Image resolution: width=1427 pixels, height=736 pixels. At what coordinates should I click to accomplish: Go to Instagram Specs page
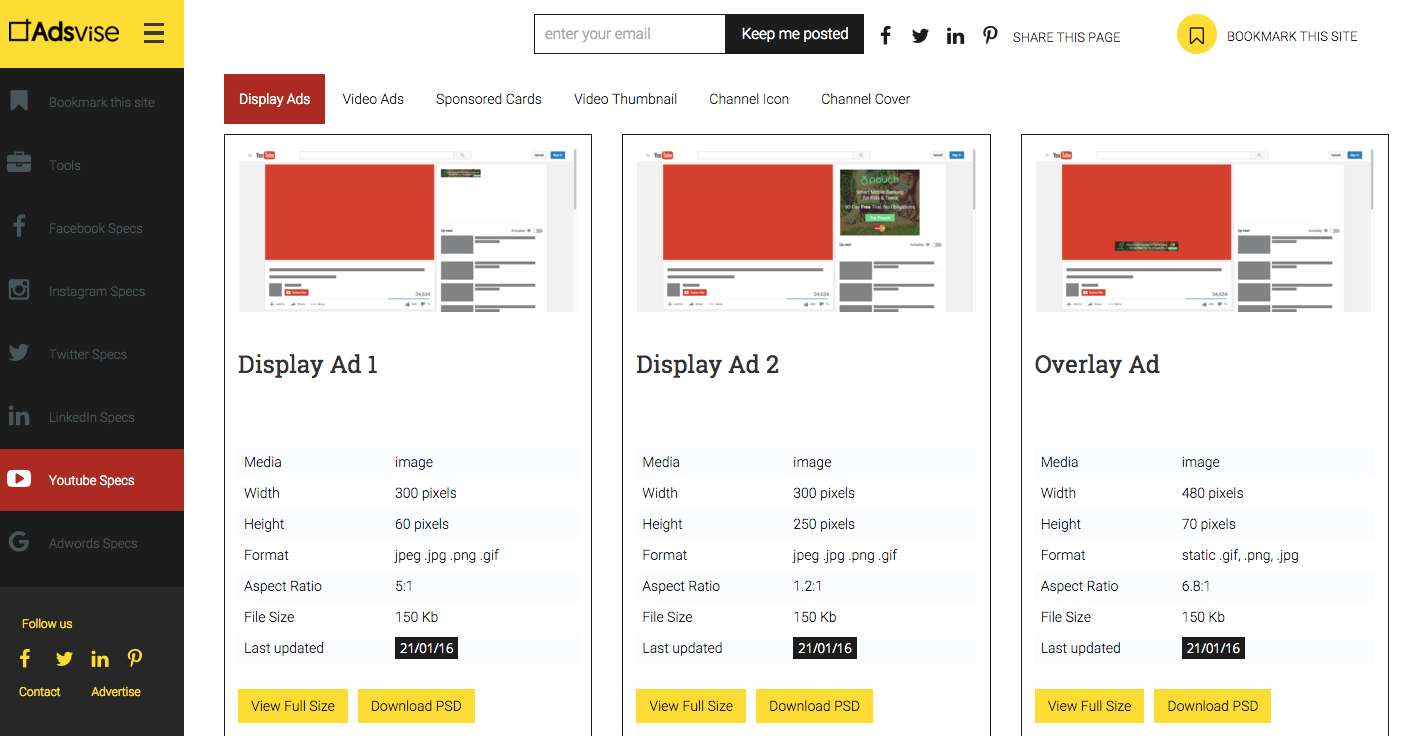click(x=92, y=291)
